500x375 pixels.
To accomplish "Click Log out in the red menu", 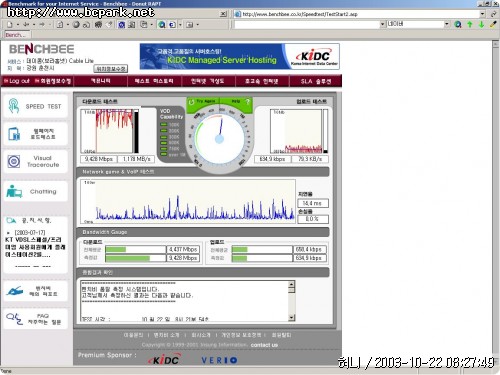I will click(x=17, y=81).
